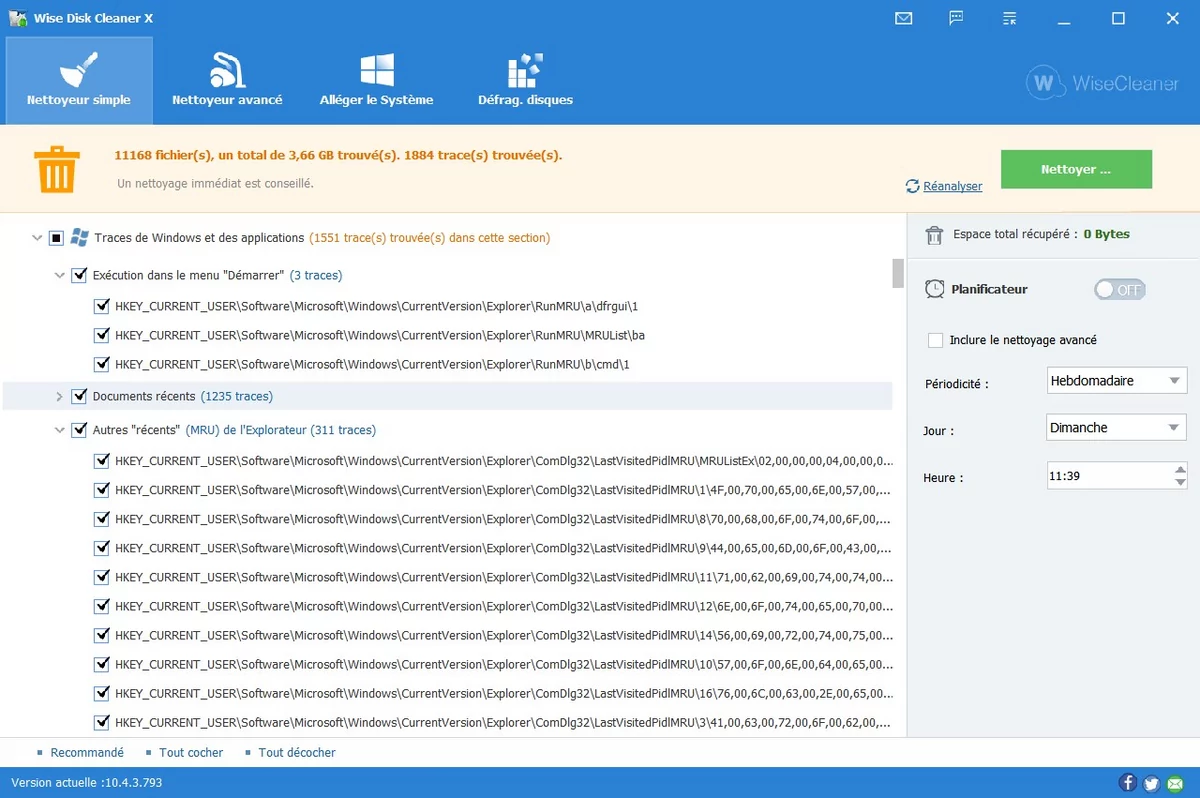The image size is (1200, 798).
Task: Click the "Traces de Windows et des applications" label
Action: (199, 238)
